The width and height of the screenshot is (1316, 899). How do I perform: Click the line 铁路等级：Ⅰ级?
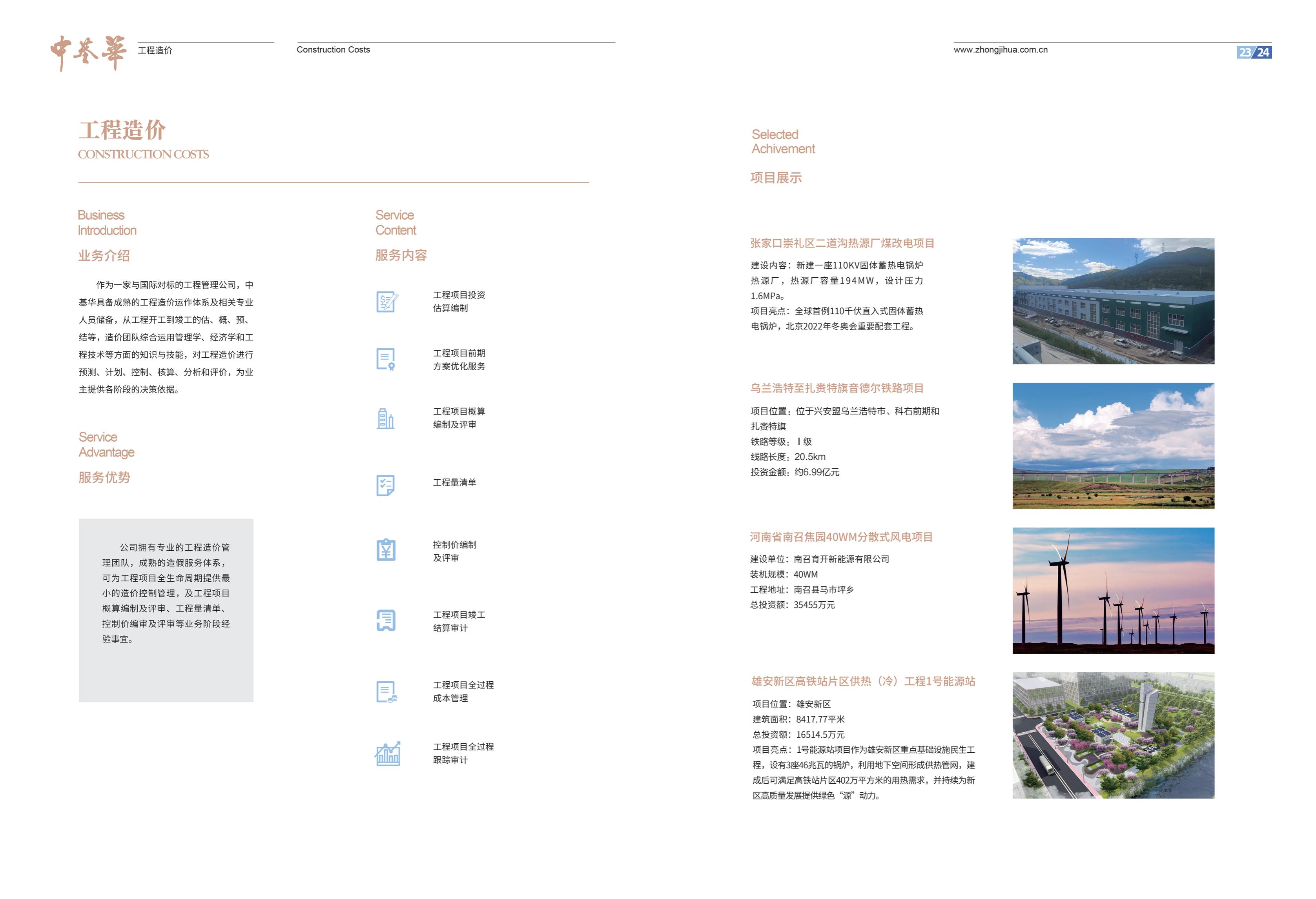[782, 442]
